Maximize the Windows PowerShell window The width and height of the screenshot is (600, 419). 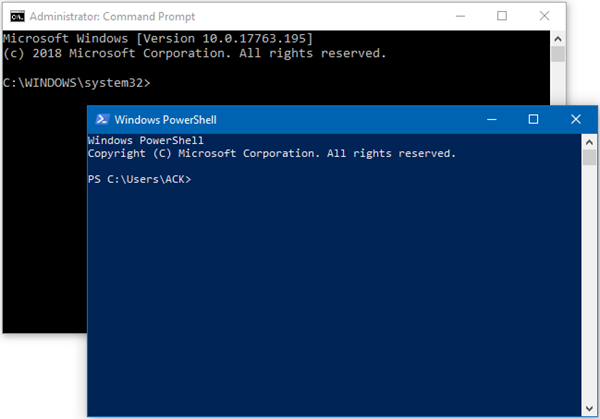click(x=534, y=119)
